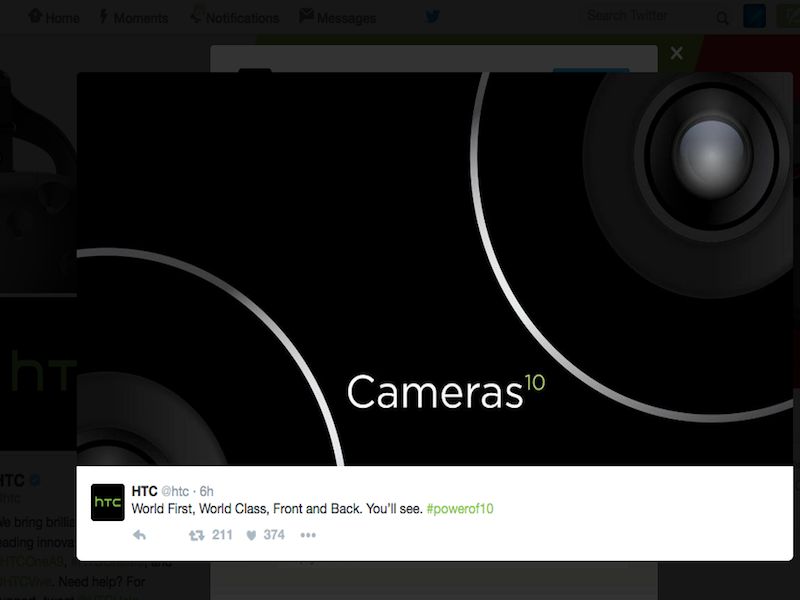Open the Moments tab
800x600 pixels.
tap(133, 17)
